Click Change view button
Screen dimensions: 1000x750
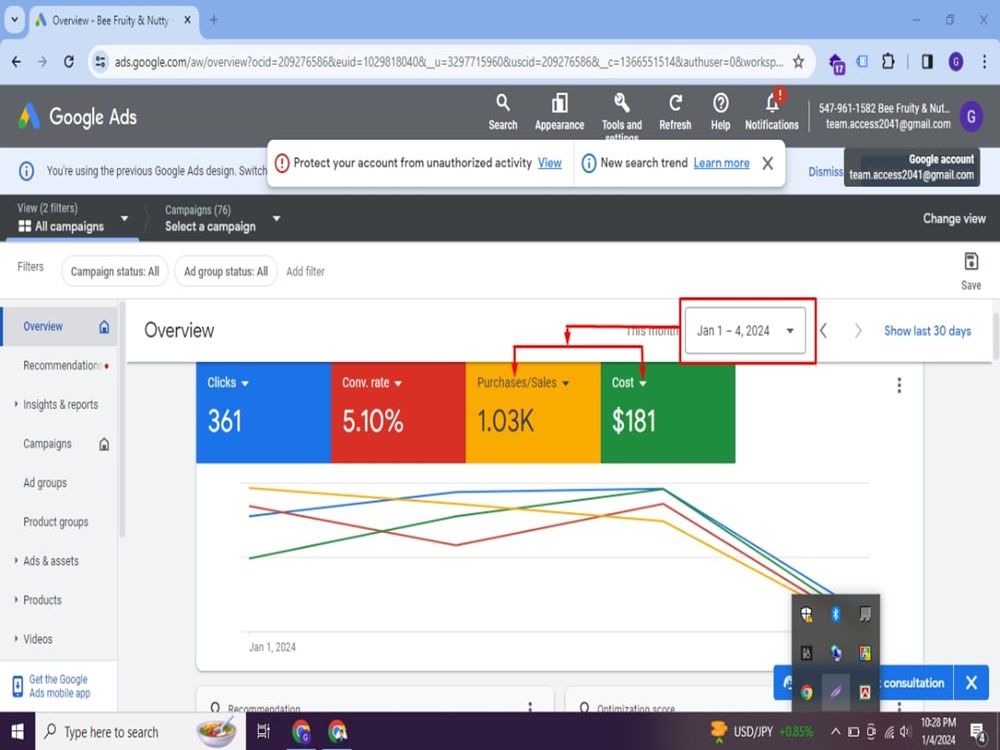953,218
